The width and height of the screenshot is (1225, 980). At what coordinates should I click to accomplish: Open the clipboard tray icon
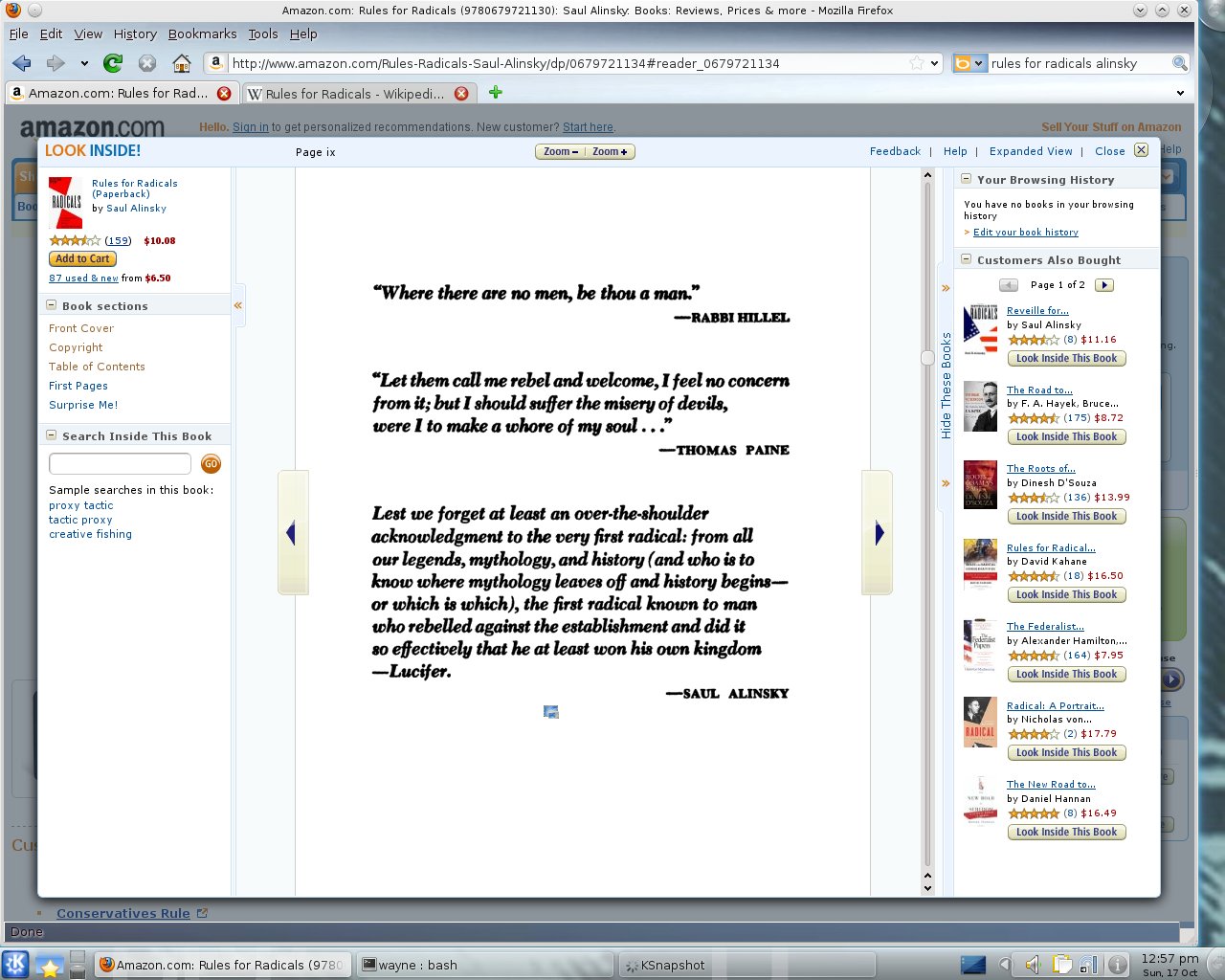point(1062,965)
